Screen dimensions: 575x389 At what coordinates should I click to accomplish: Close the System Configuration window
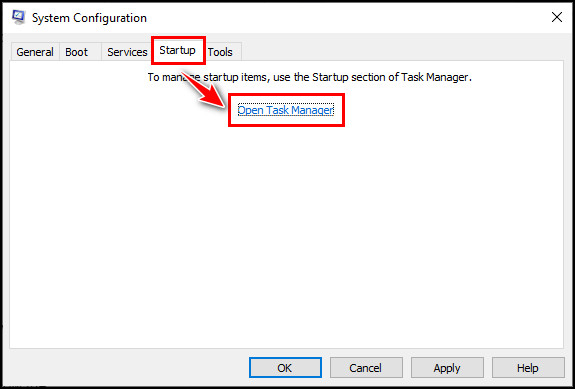[557, 17]
